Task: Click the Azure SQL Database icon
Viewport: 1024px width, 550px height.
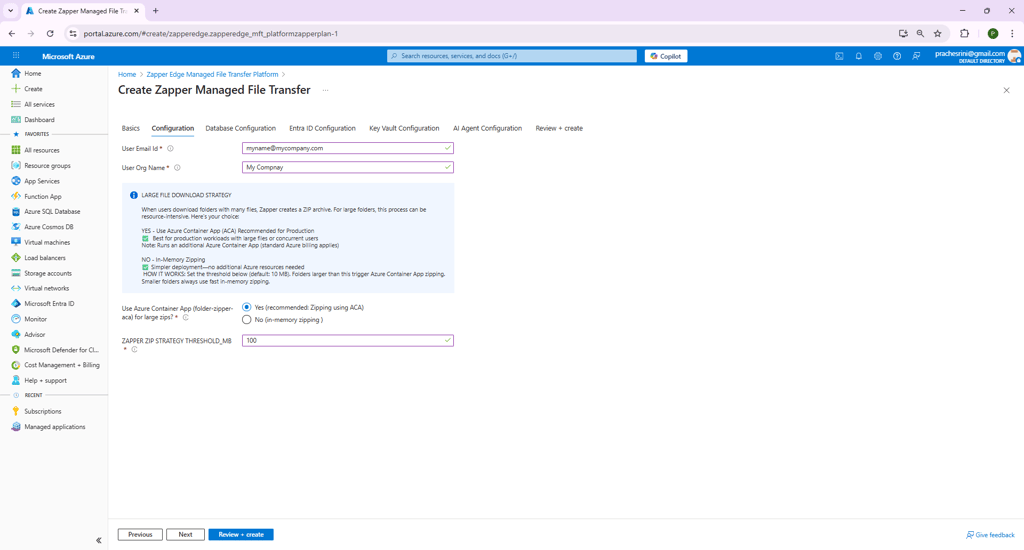Action: click(16, 212)
